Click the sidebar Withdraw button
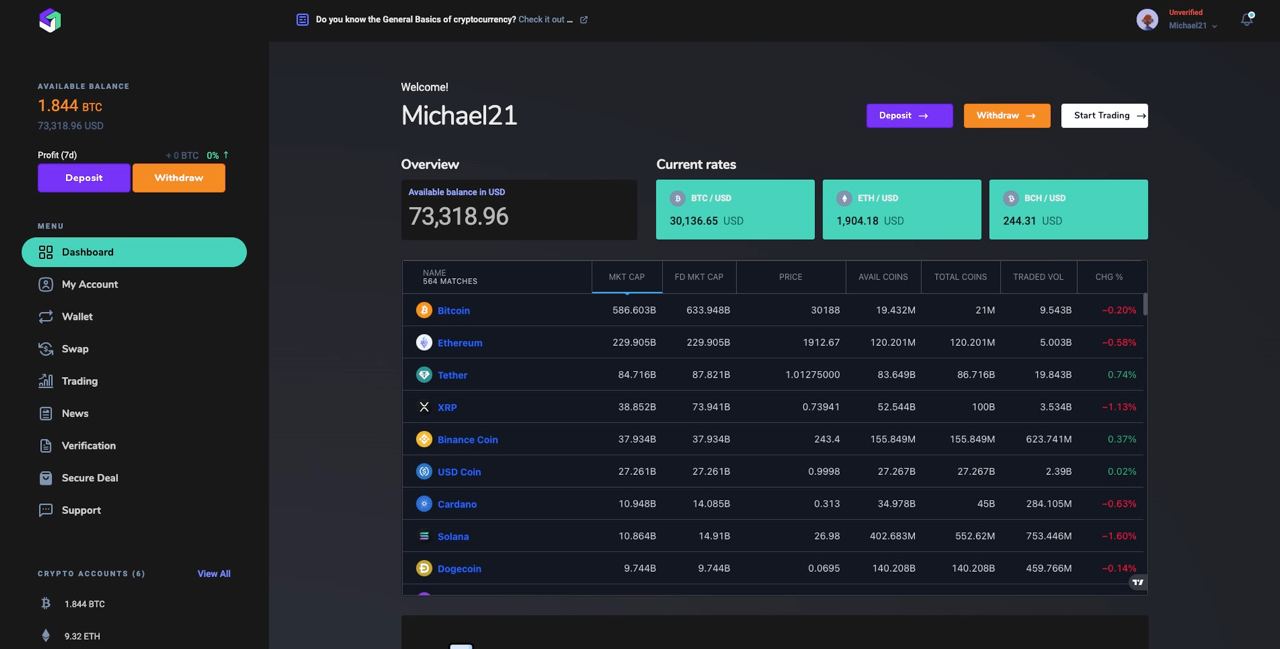Viewport: 1280px width, 649px height. [179, 178]
